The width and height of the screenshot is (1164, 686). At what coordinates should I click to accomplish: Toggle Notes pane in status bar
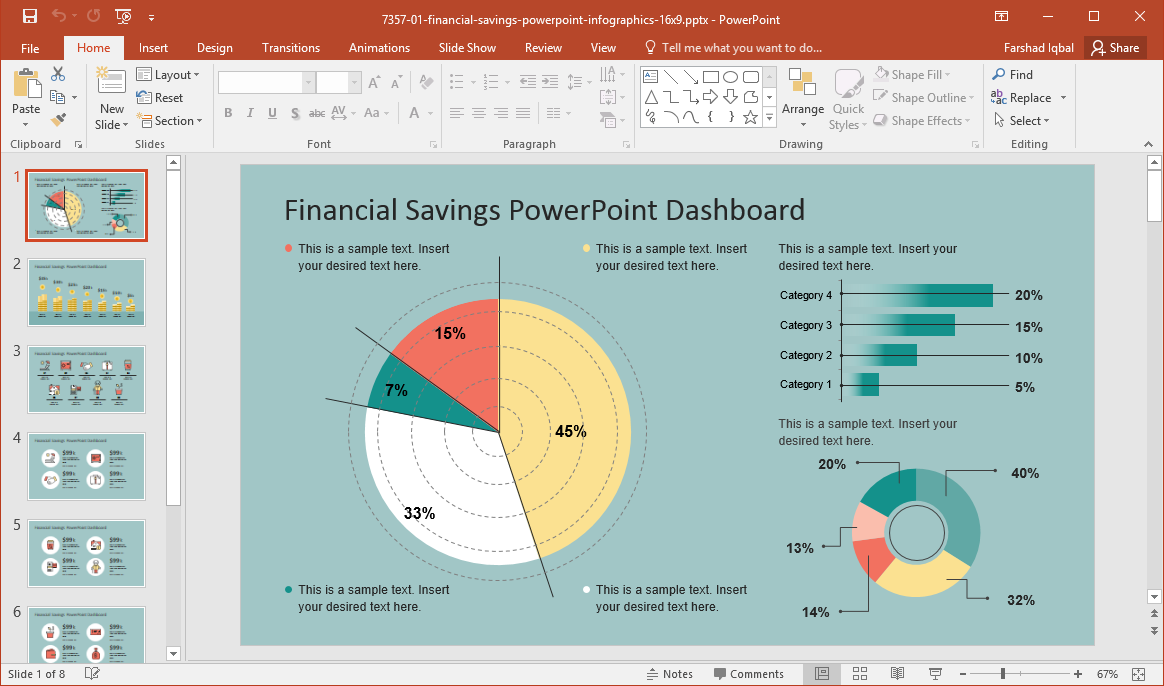click(670, 674)
